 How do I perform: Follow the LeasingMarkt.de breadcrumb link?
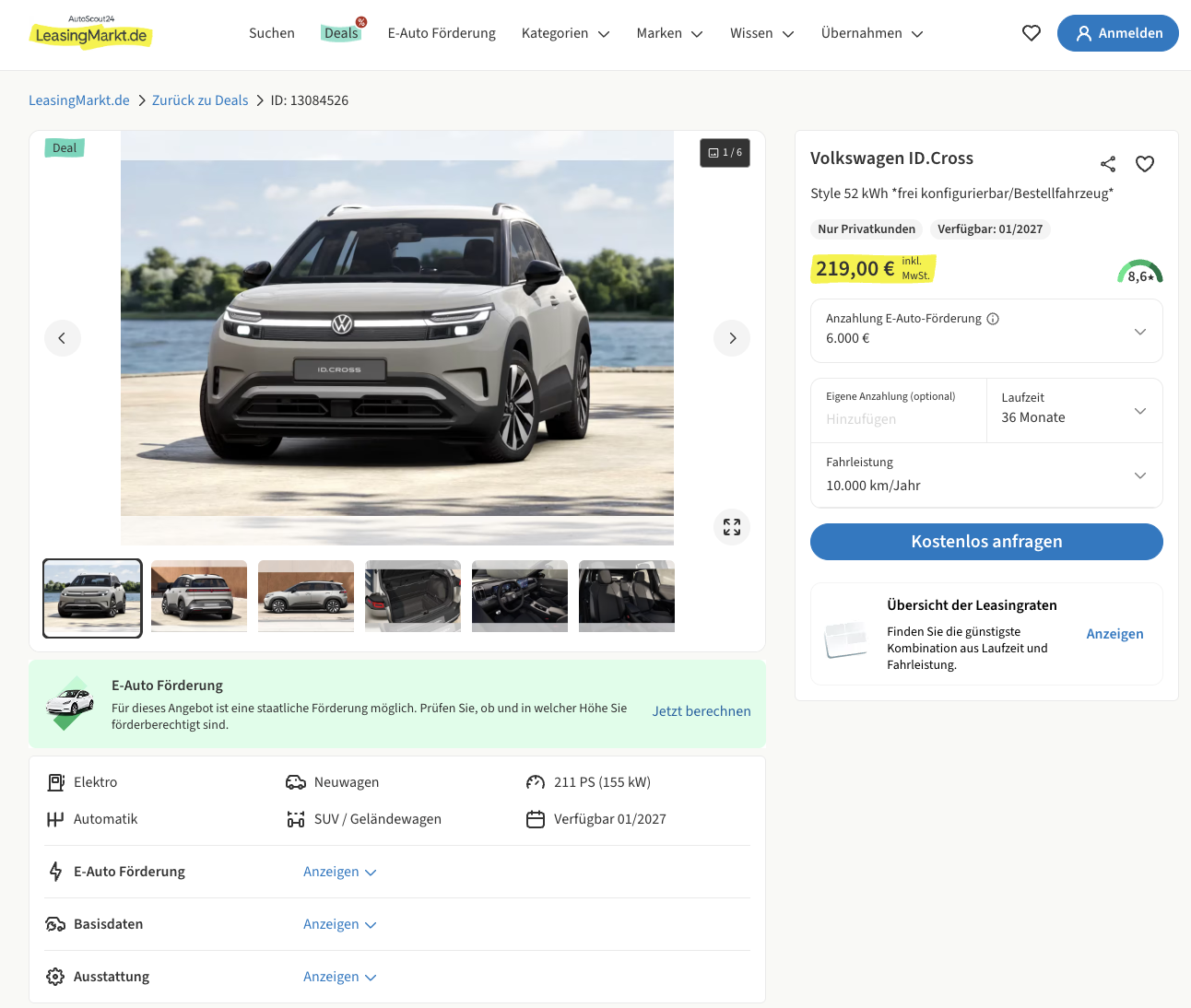[x=79, y=100]
